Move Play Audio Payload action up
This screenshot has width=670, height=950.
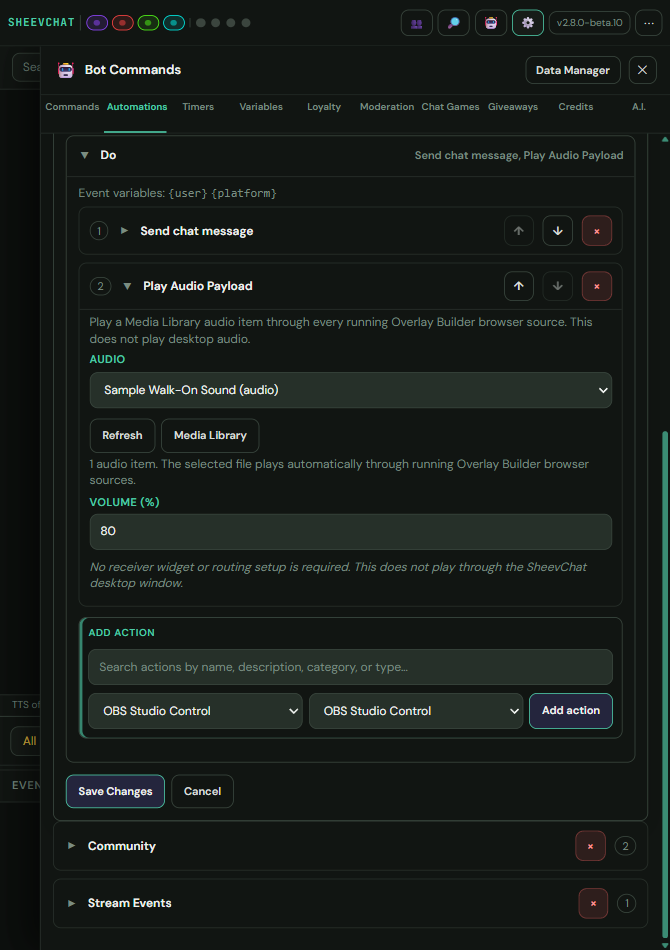(519, 286)
